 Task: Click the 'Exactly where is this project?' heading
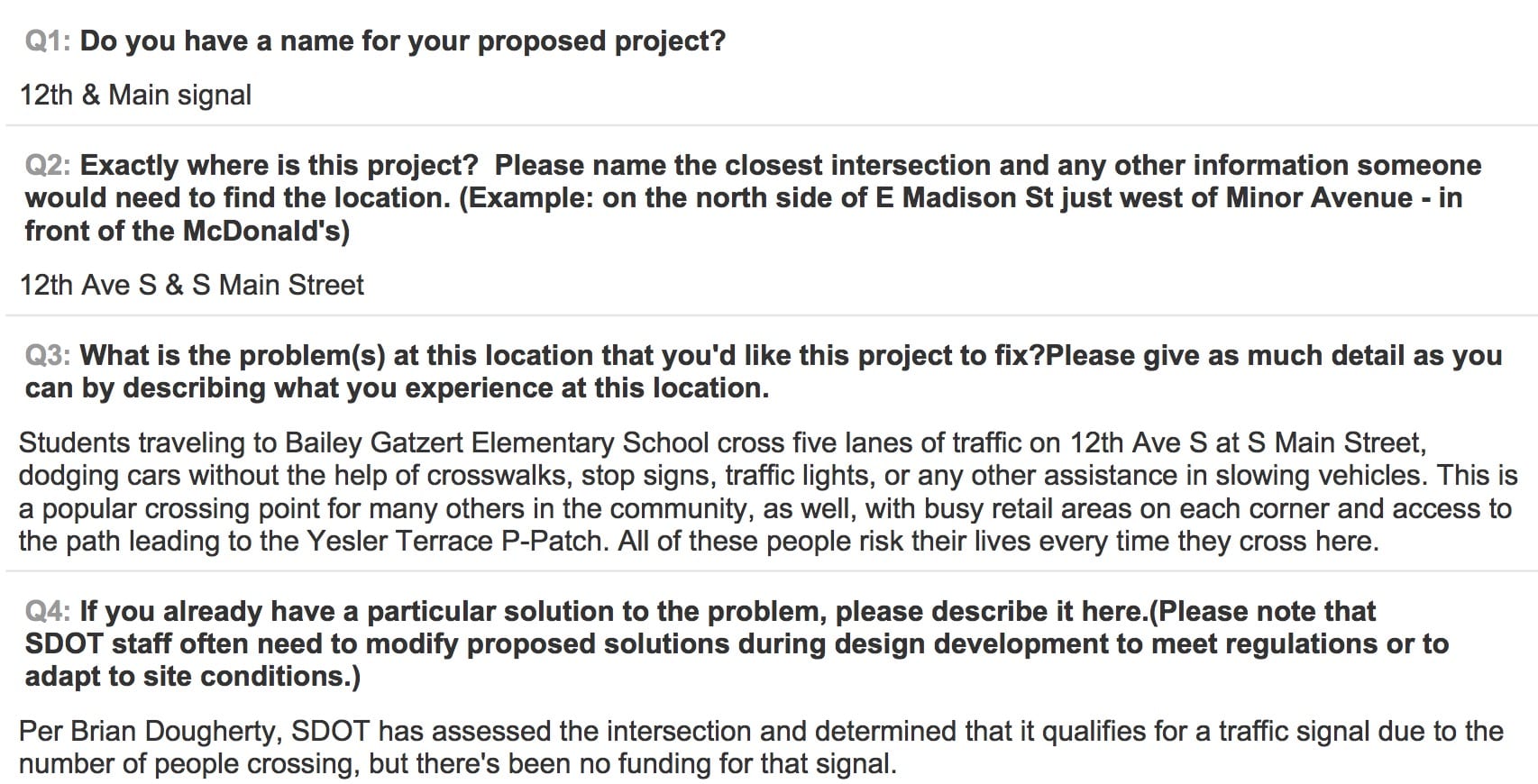pyautogui.click(x=279, y=166)
